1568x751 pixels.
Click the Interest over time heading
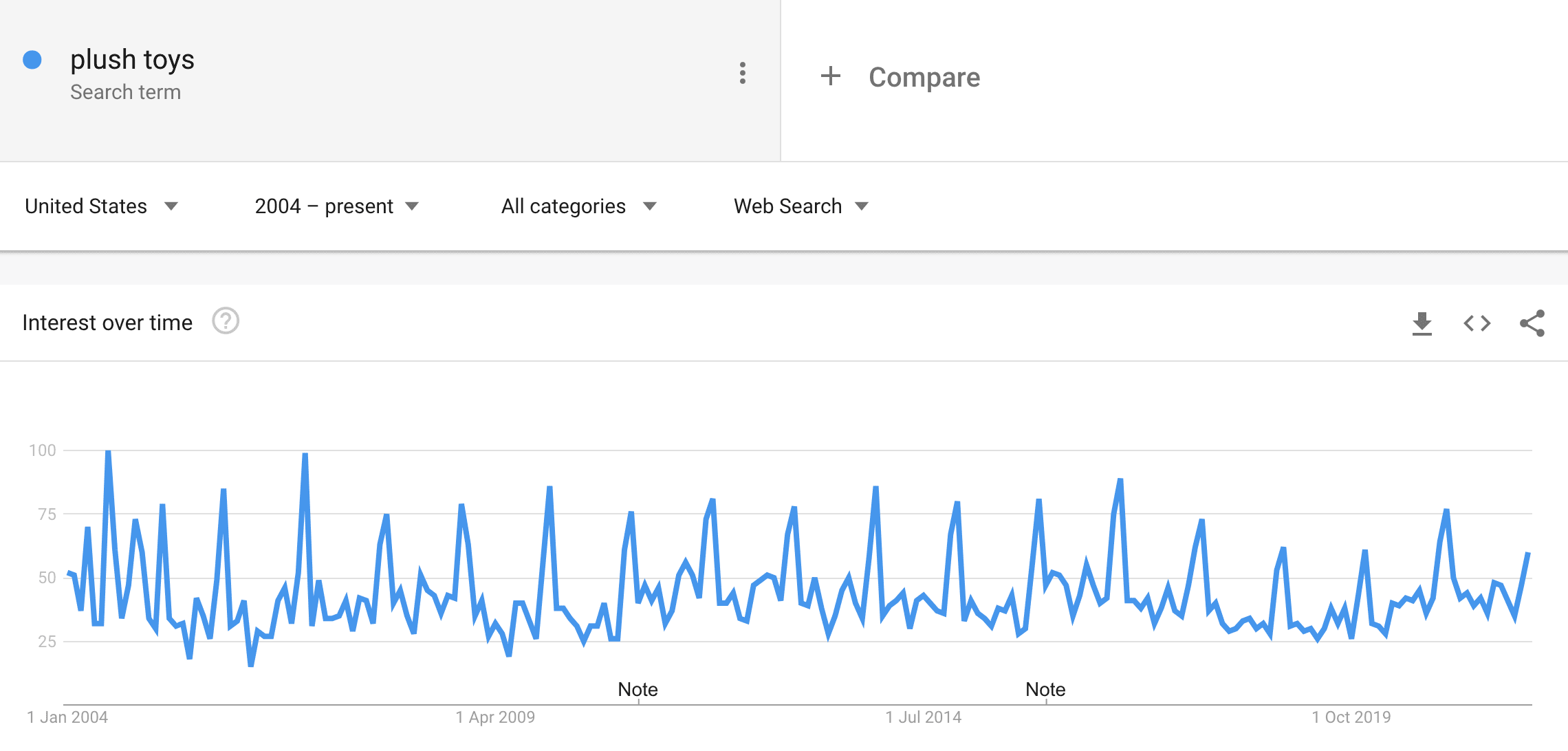coord(107,323)
